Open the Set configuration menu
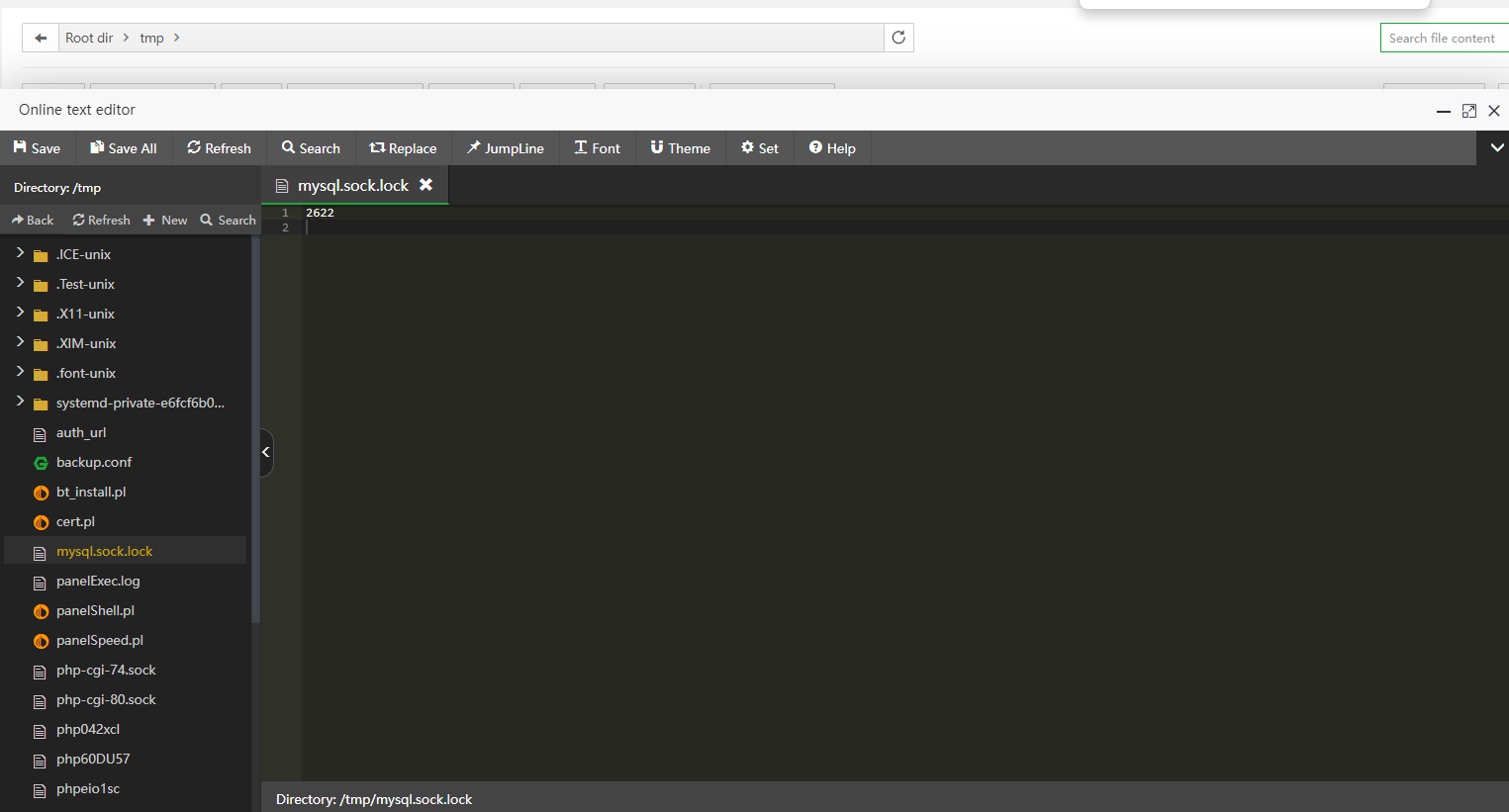The height and width of the screenshot is (812, 1509). (760, 148)
